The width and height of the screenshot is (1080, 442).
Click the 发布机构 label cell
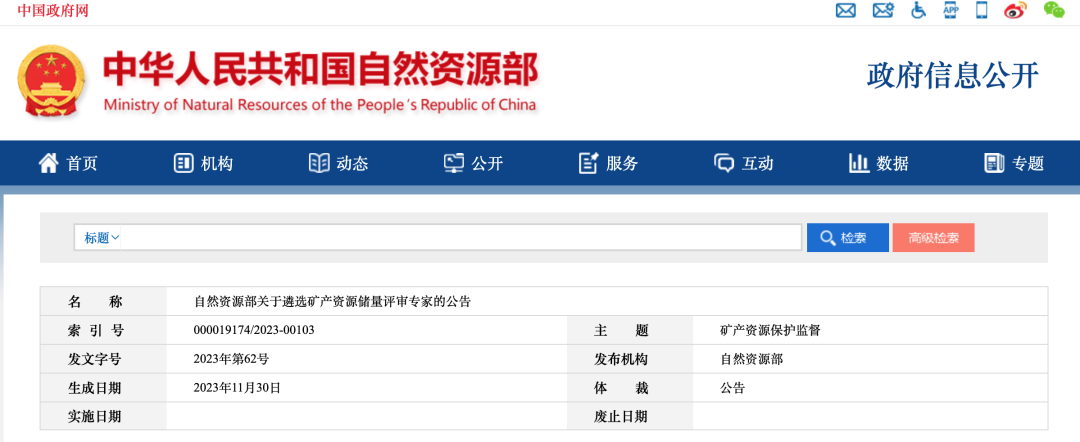[x=630, y=359]
